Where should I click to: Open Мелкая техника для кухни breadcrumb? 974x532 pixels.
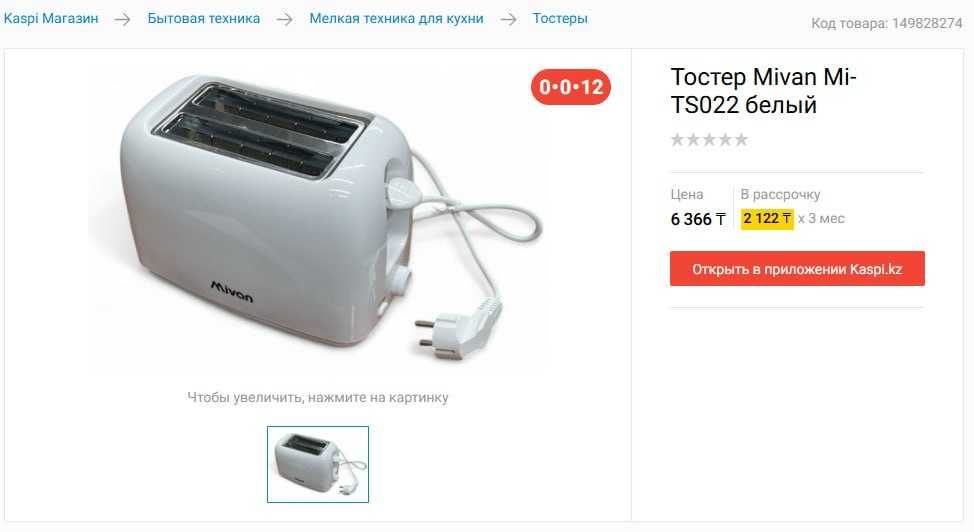coord(396,19)
